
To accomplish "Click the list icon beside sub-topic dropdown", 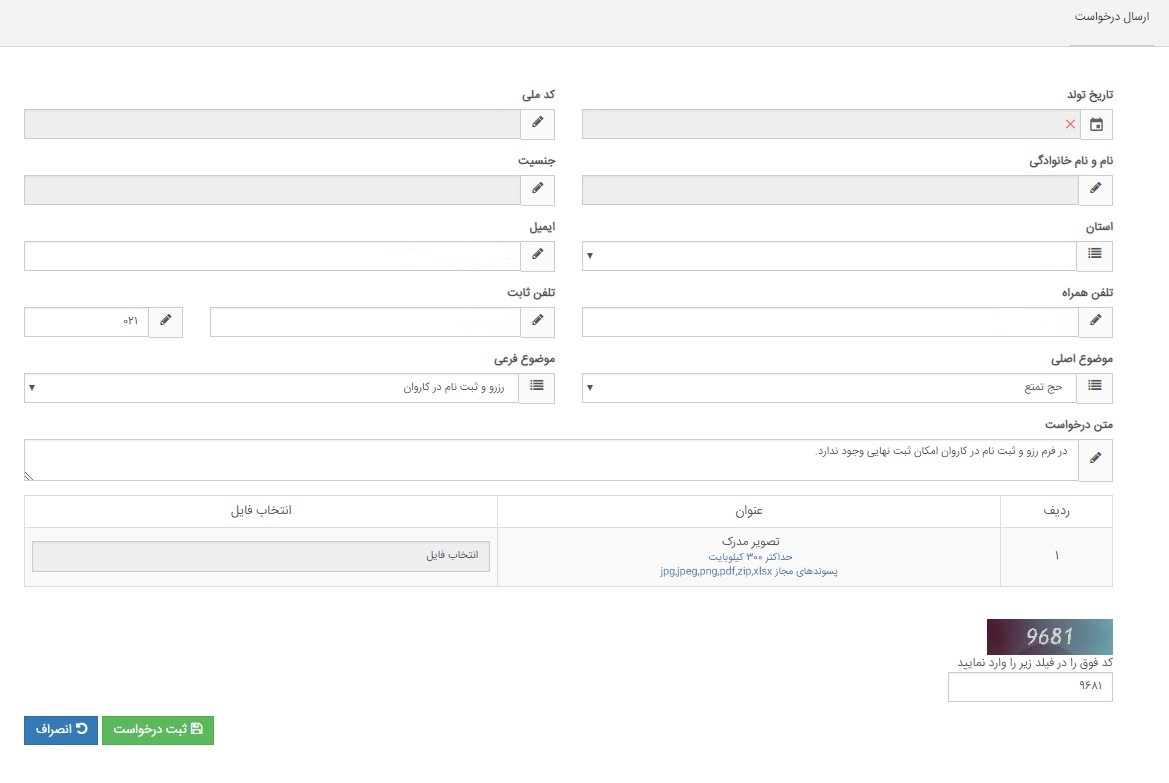I will point(537,387).
